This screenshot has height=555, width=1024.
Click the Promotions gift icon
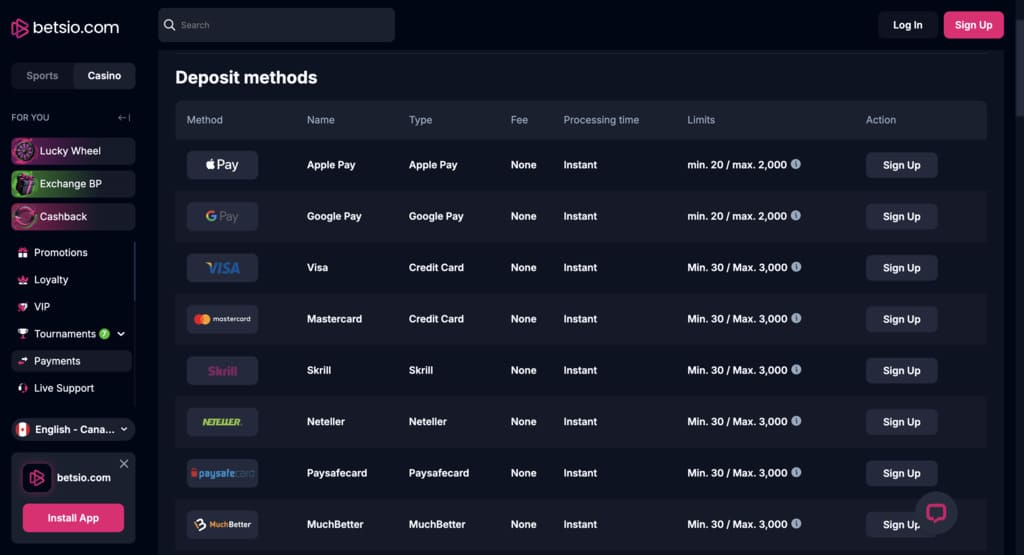(x=23, y=253)
